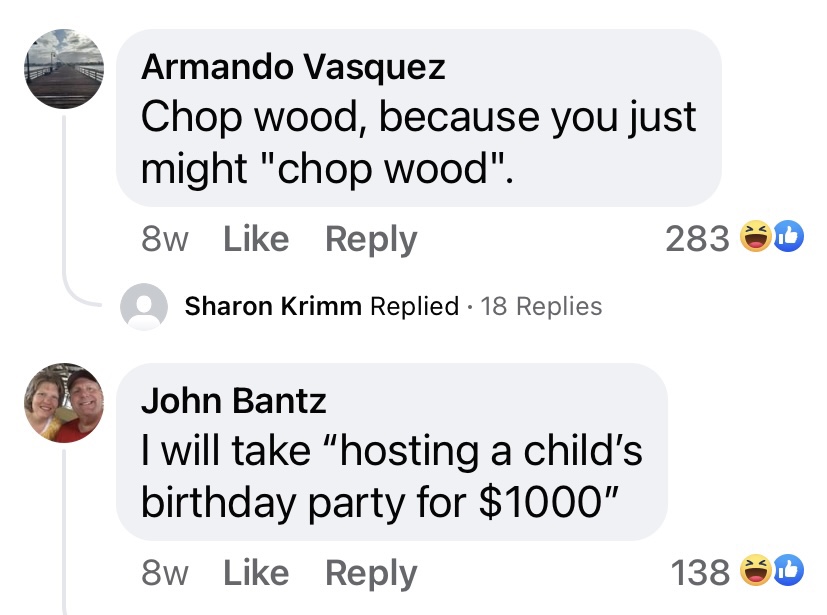Click John Bantz's couple profile photo
Viewport: 827px width, 615px height.
[x=64, y=403]
